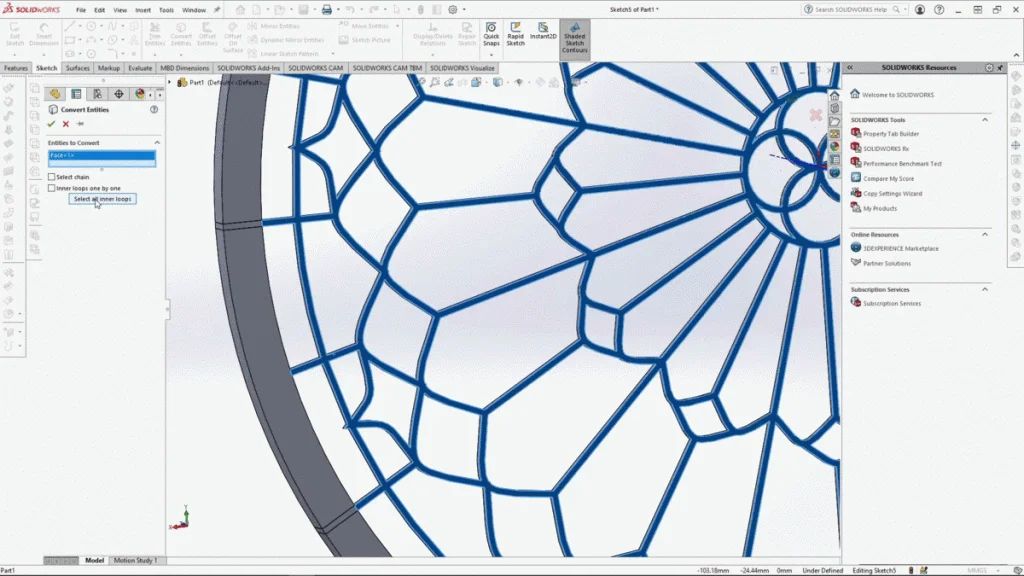Image resolution: width=1024 pixels, height=576 pixels.
Task: Open the DimXpertManager crosshair tab
Action: [118, 94]
